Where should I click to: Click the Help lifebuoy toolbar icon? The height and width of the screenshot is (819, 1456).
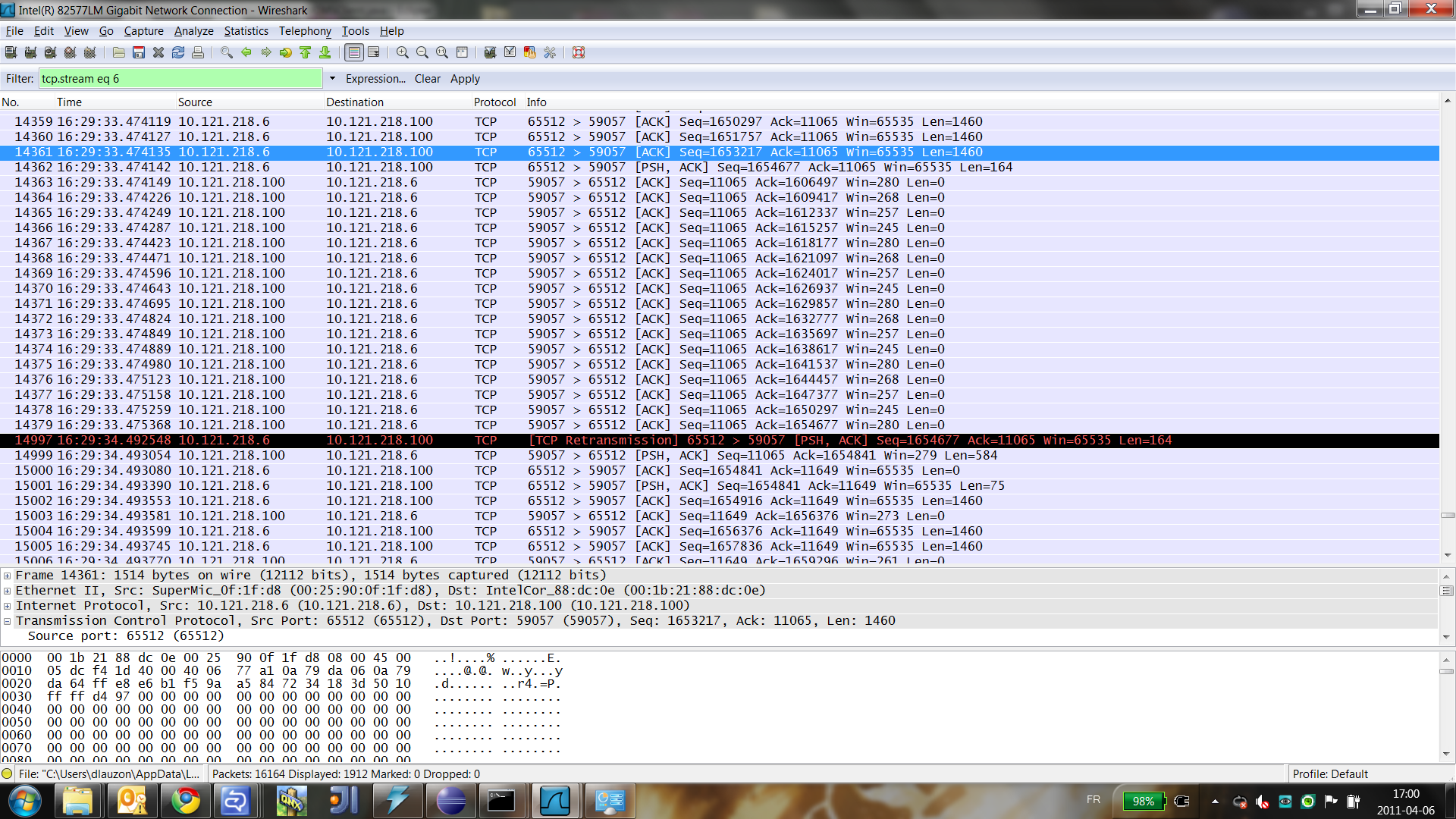[579, 52]
